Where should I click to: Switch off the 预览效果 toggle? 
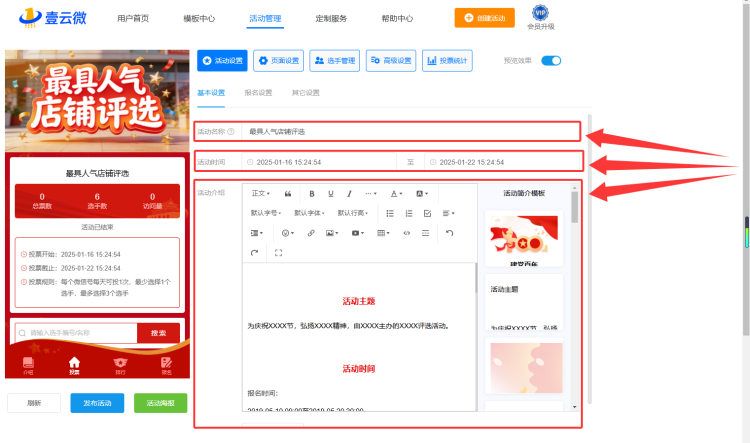coord(551,61)
